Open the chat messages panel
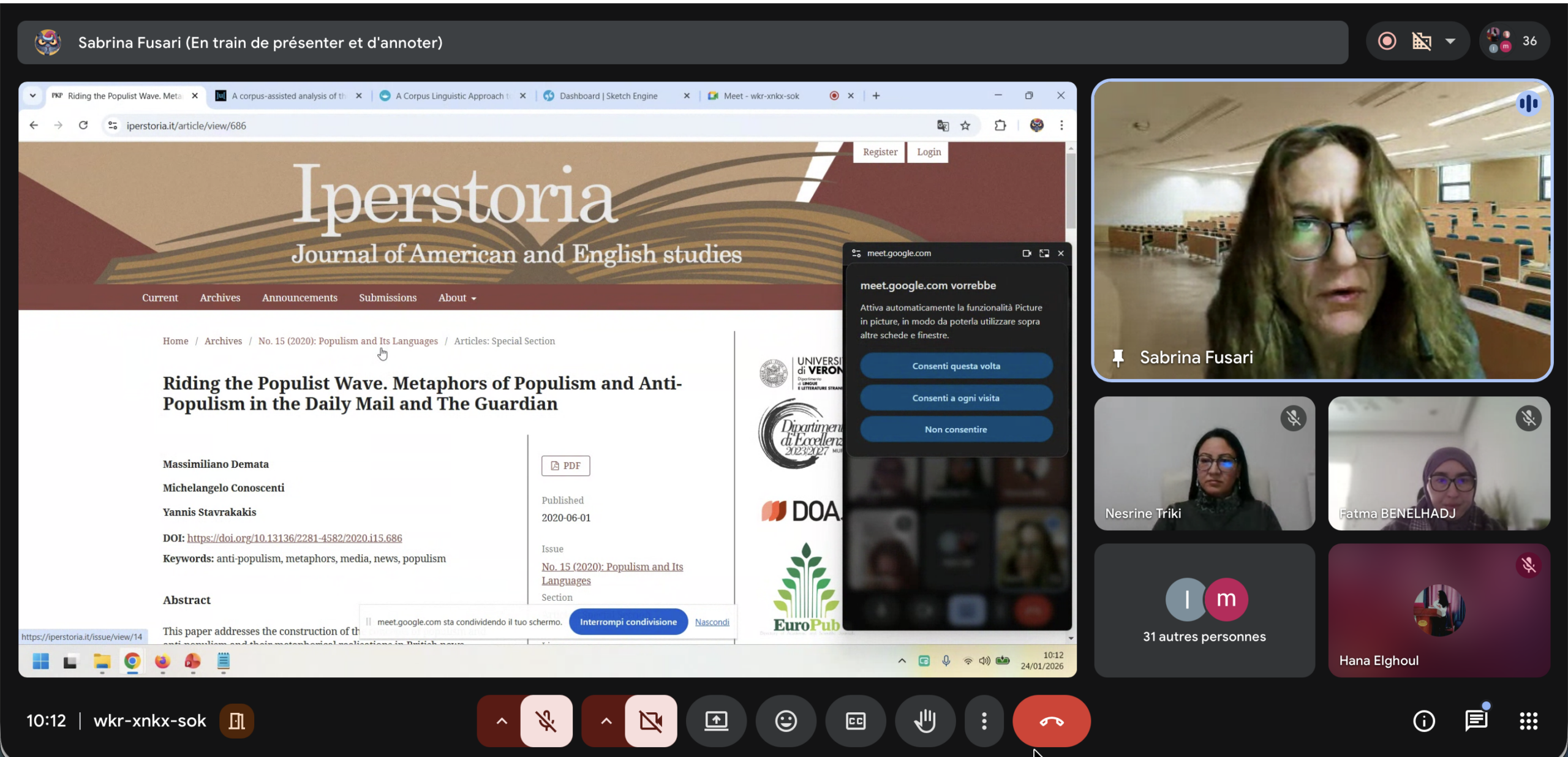This screenshot has height=757, width=1568. pos(1476,721)
